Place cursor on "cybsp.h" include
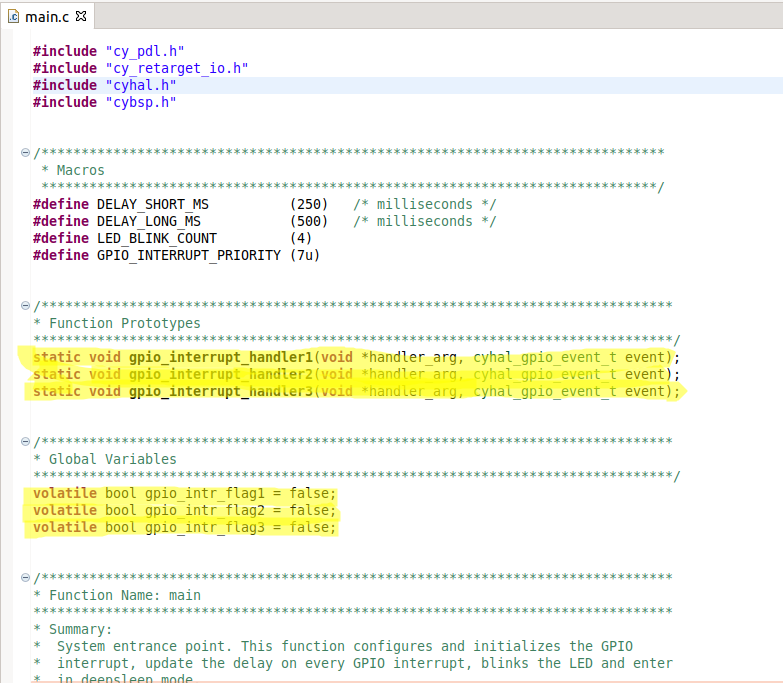Screen dimensions: 783x683 tap(140, 102)
